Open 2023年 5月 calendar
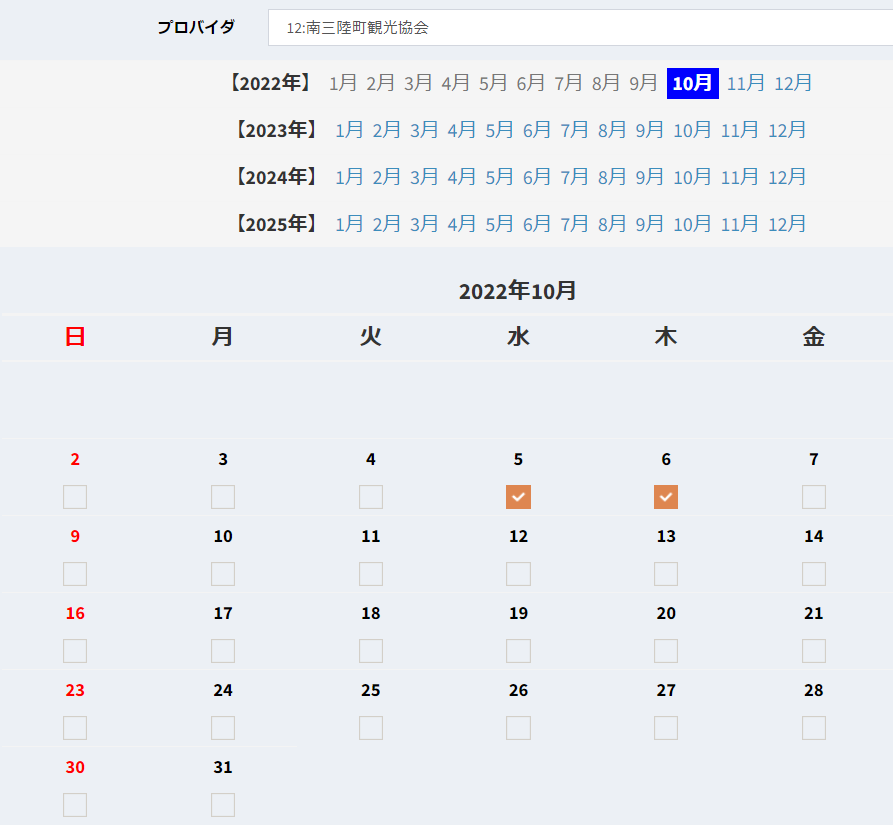The width and height of the screenshot is (893, 825). pos(499,130)
